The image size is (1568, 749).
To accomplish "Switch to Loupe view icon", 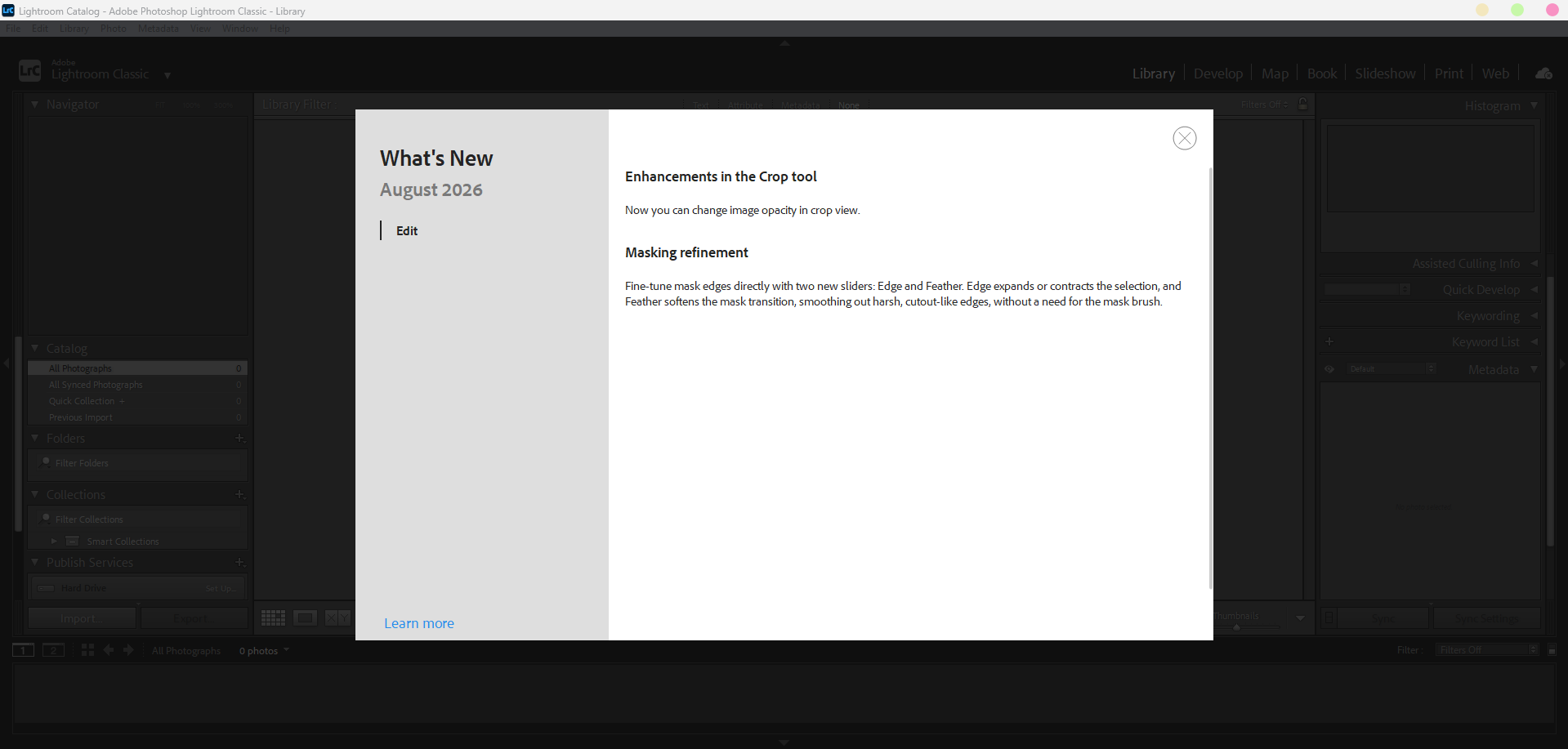I will tap(306, 618).
